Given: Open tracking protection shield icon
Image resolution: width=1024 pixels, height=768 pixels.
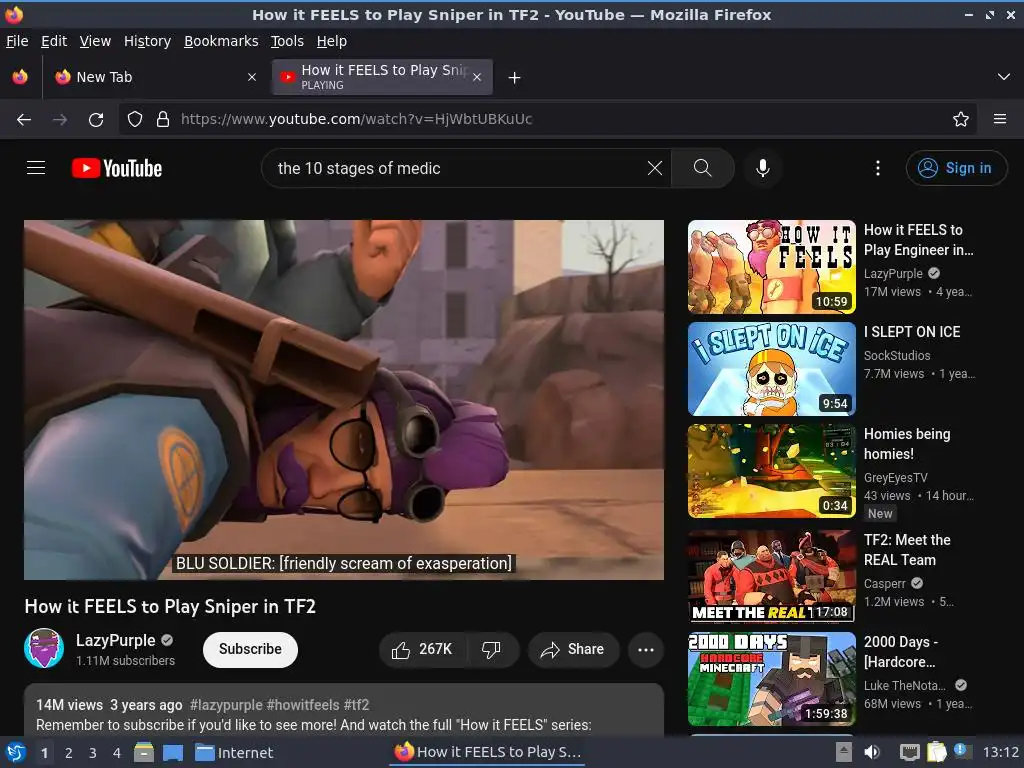Looking at the screenshot, I should [x=135, y=119].
